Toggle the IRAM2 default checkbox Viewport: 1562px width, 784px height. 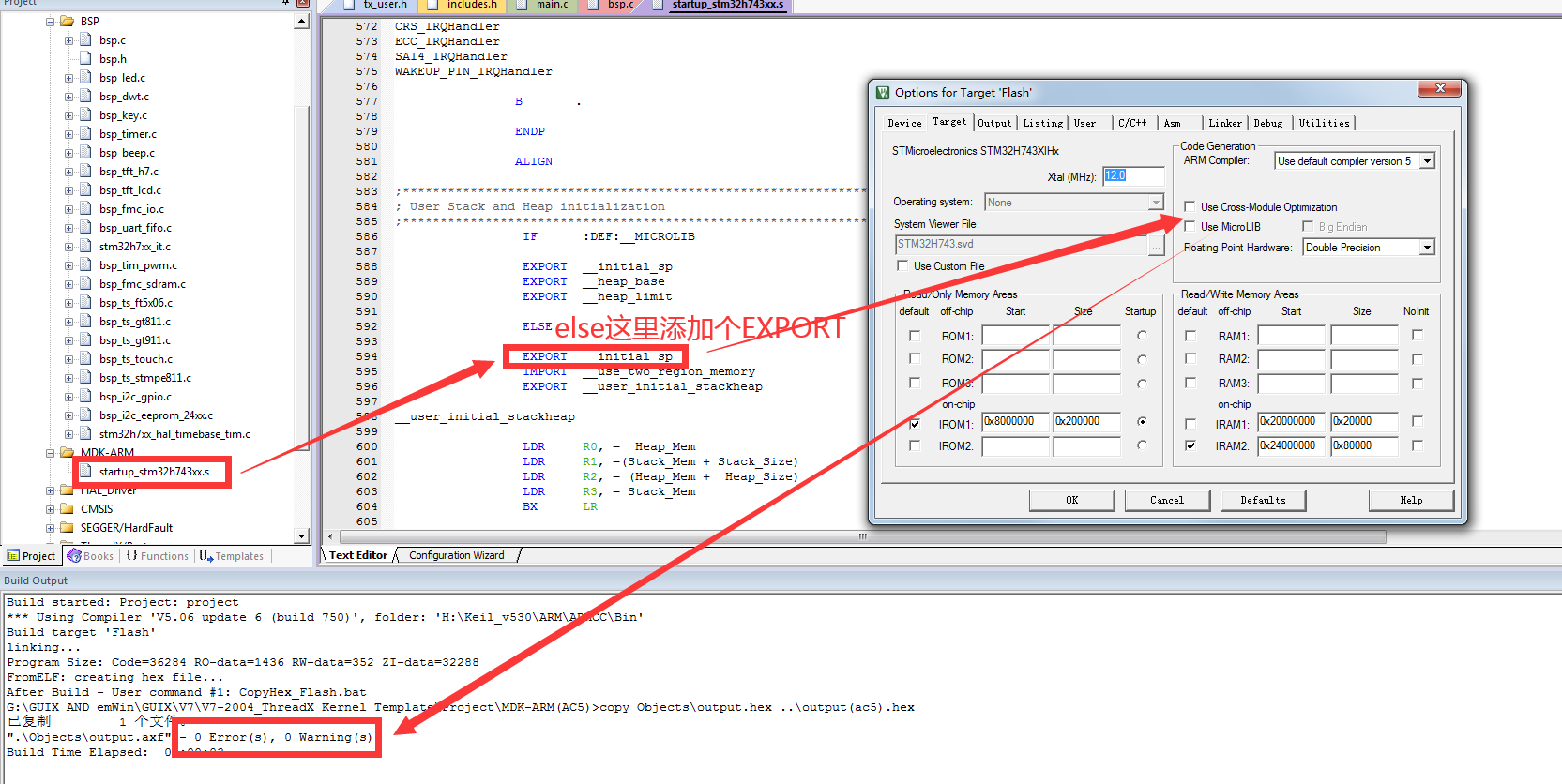(x=1190, y=445)
